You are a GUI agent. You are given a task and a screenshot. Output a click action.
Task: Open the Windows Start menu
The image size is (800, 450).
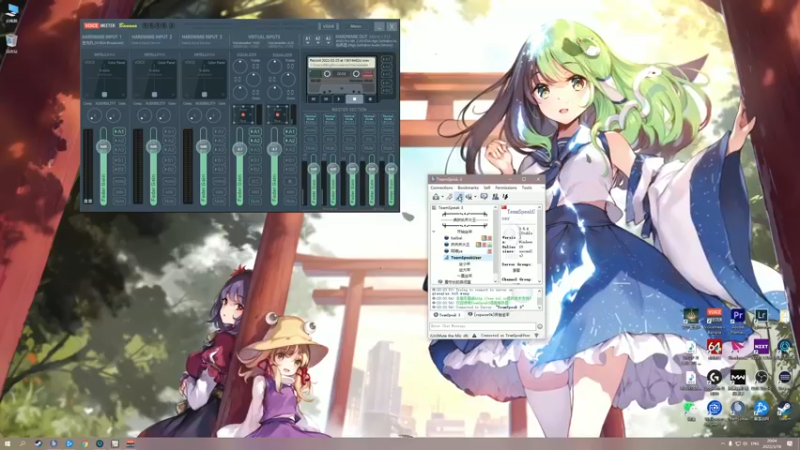click(7, 444)
